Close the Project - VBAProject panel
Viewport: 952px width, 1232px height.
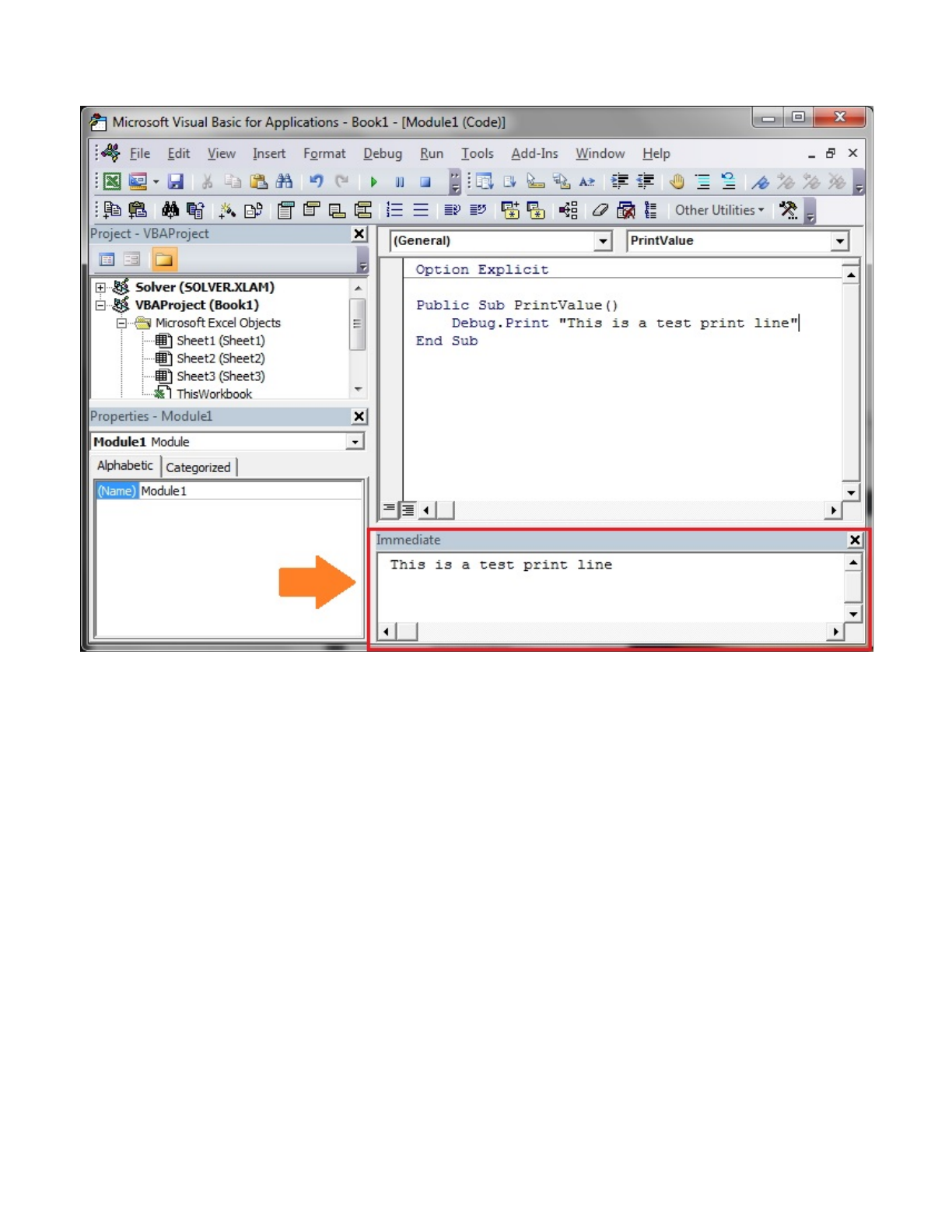359,234
